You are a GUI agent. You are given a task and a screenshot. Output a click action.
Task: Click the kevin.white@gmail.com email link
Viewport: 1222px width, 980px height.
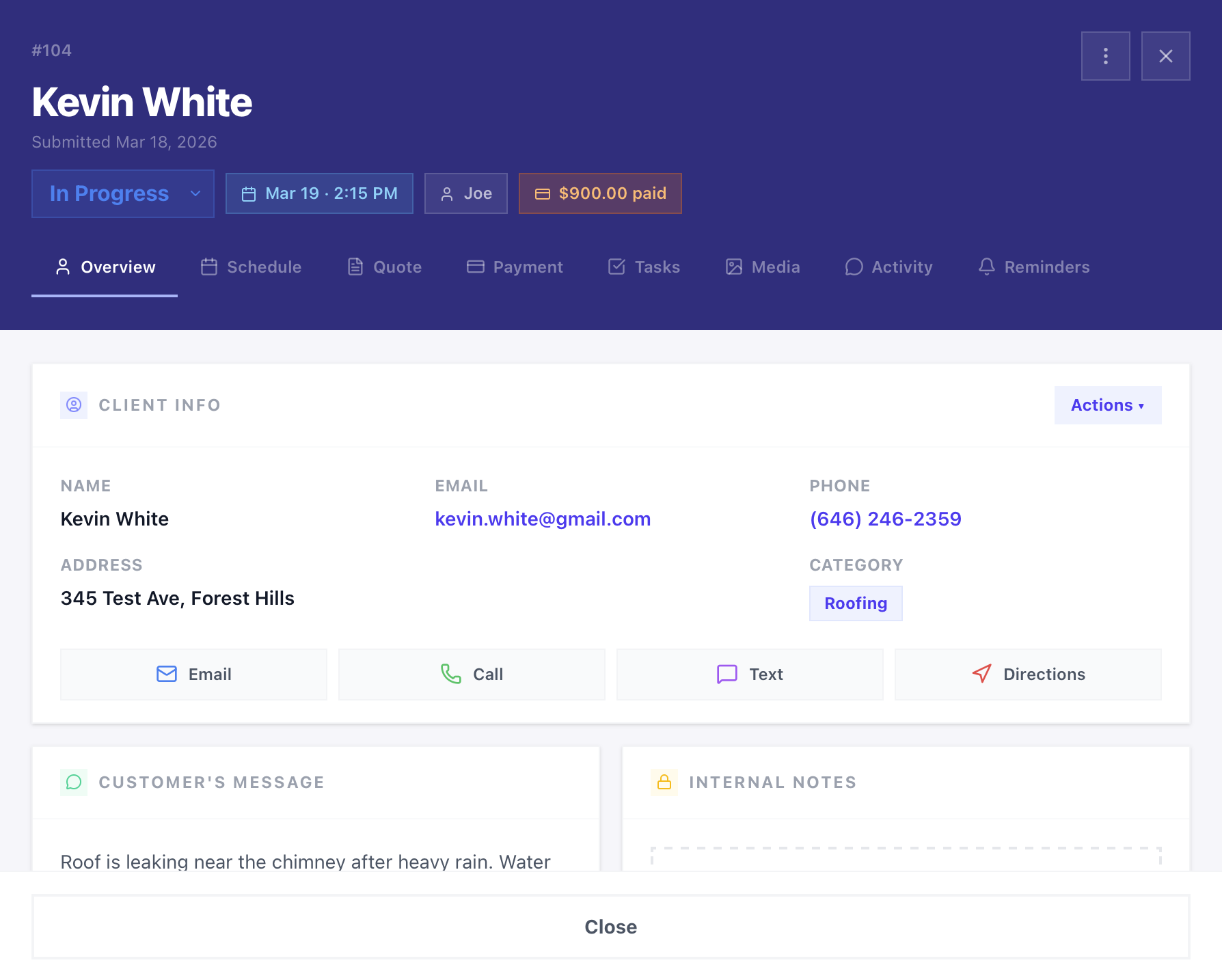pyautogui.click(x=543, y=519)
